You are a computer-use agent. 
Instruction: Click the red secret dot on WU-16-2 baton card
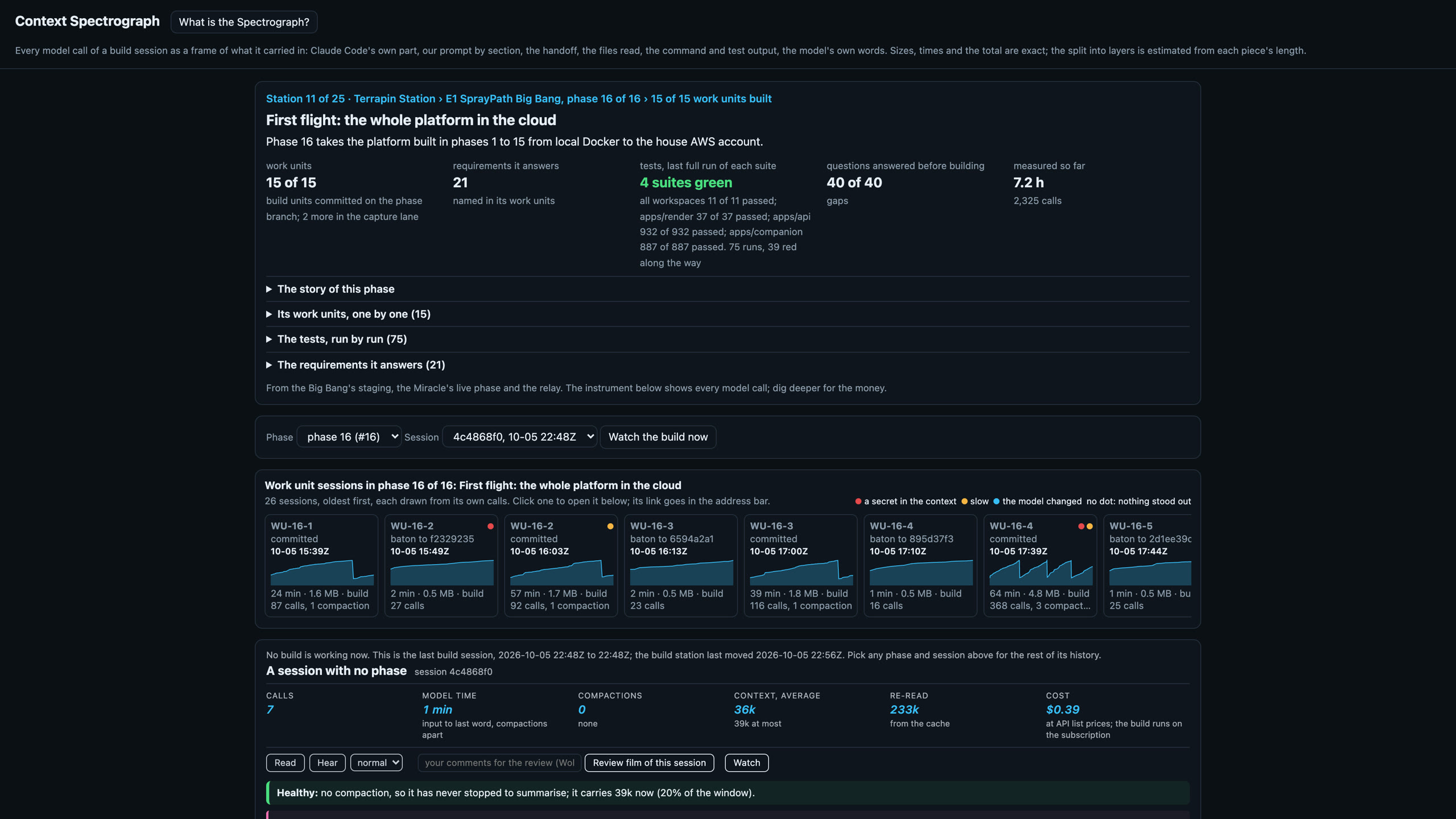point(490,526)
